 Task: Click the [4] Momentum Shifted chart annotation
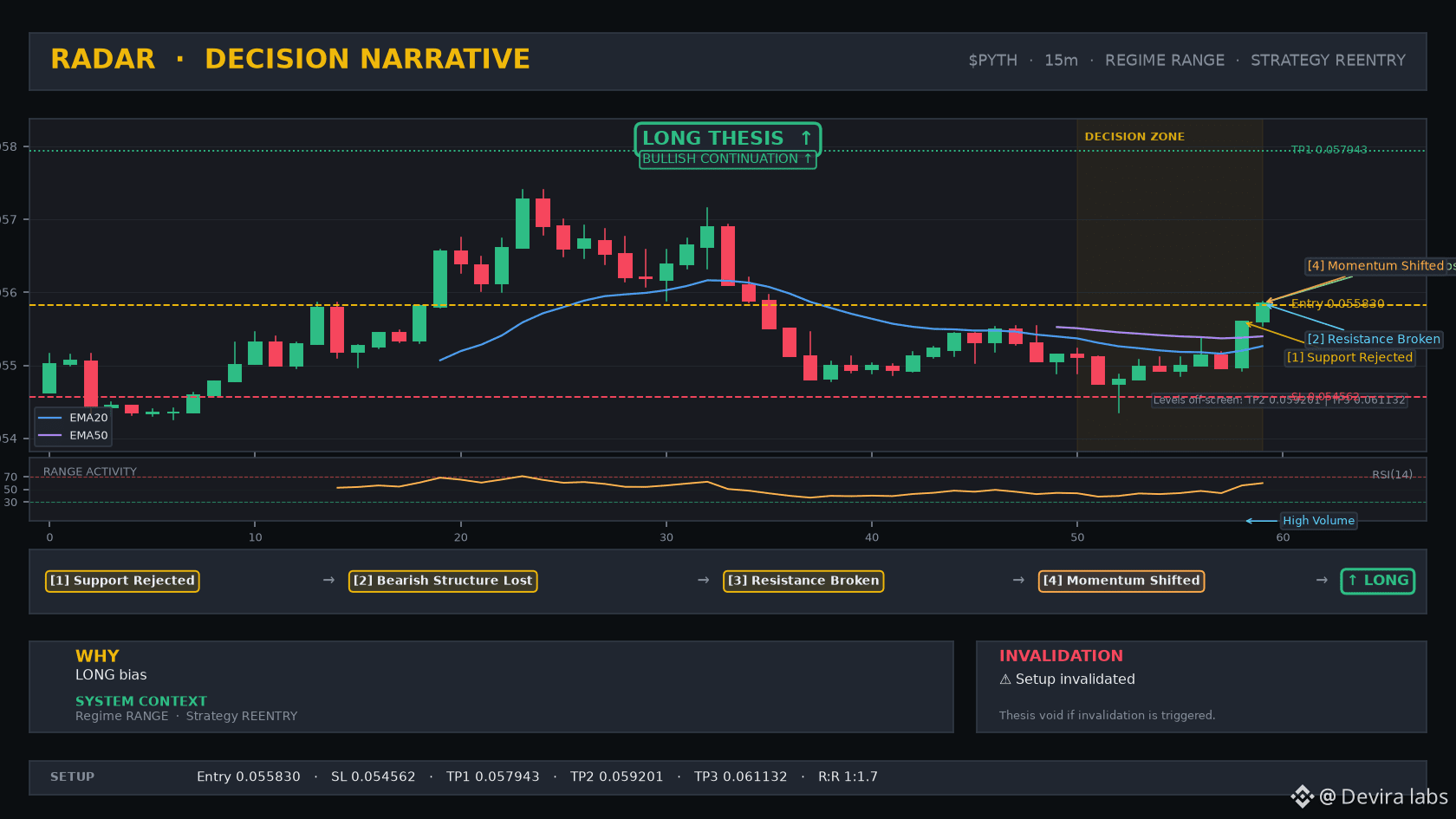(1376, 266)
